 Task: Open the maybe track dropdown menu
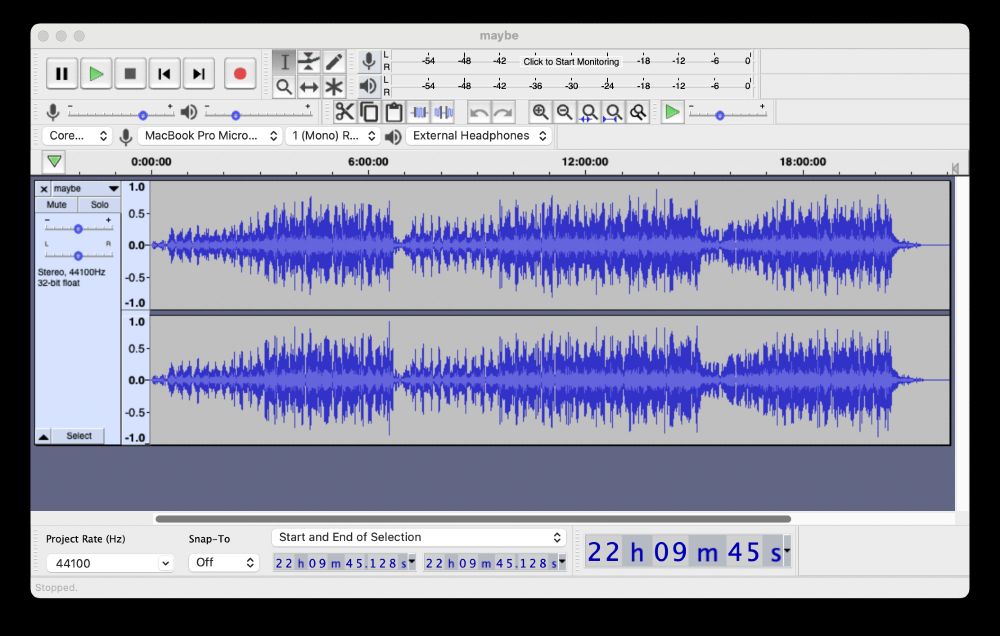(x=112, y=188)
